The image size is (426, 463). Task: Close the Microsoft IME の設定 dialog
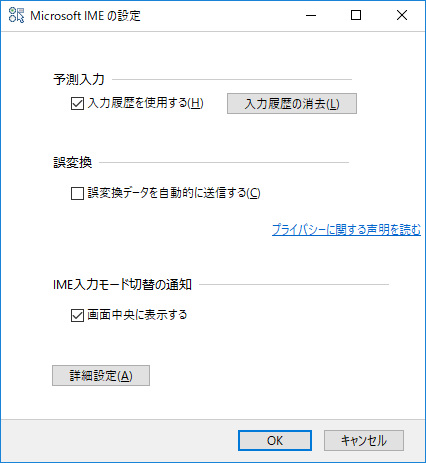[x=402, y=15]
